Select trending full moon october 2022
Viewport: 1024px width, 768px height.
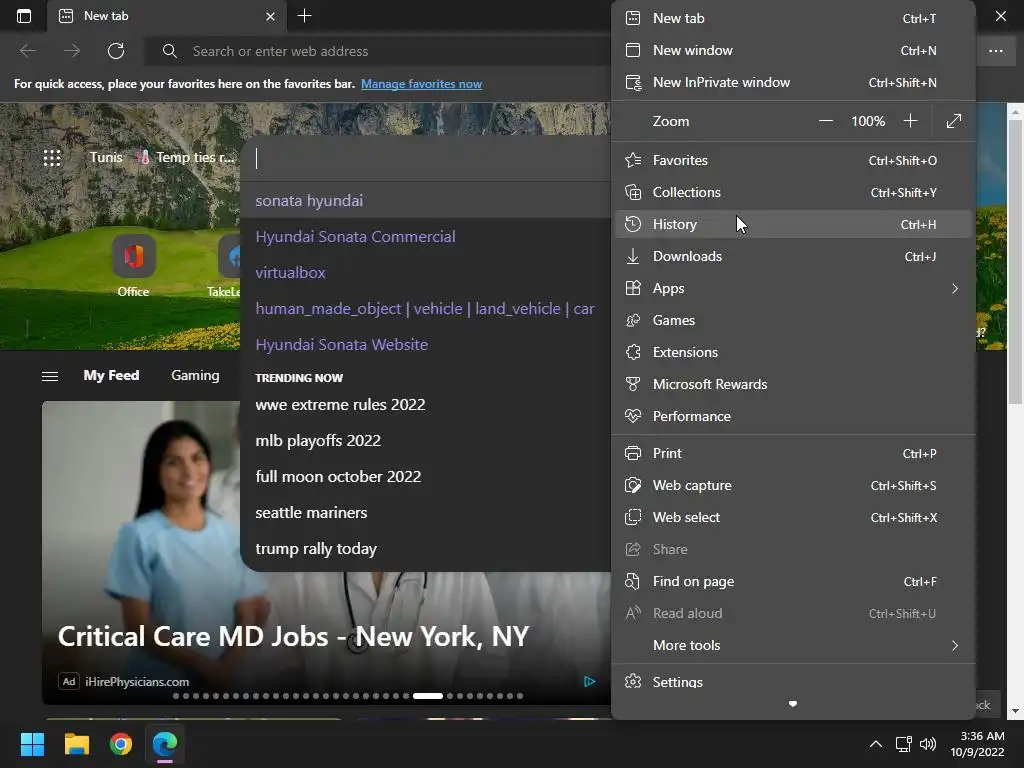tap(426, 476)
